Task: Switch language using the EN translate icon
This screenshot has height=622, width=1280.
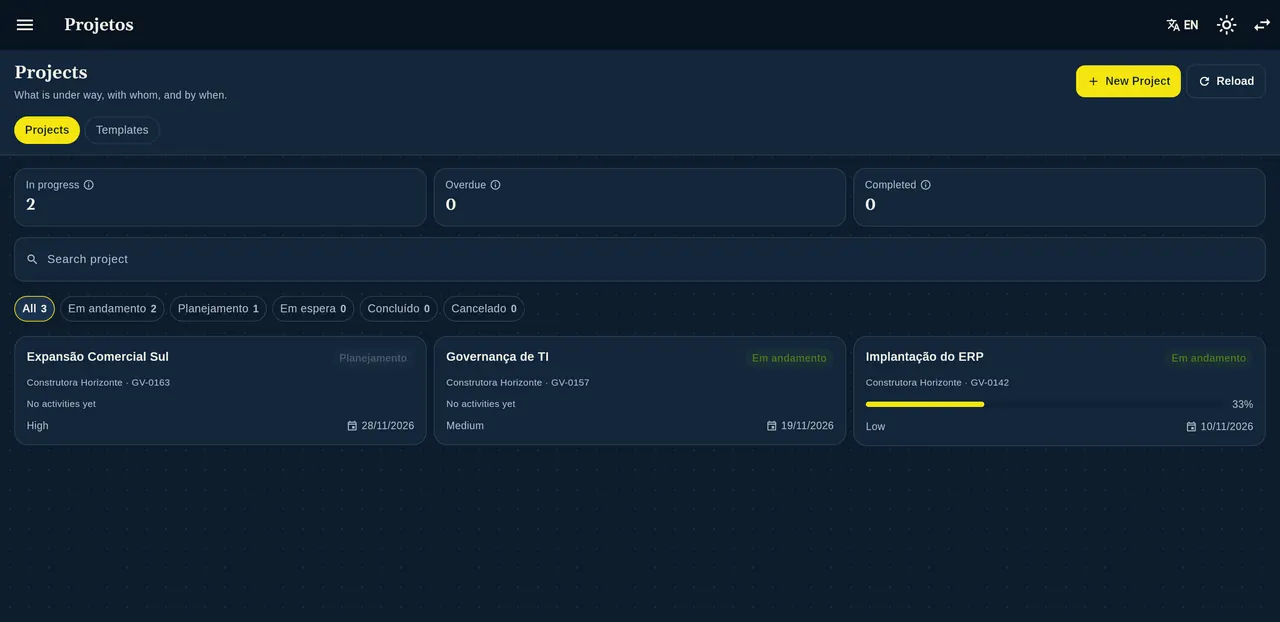Action: (1182, 25)
